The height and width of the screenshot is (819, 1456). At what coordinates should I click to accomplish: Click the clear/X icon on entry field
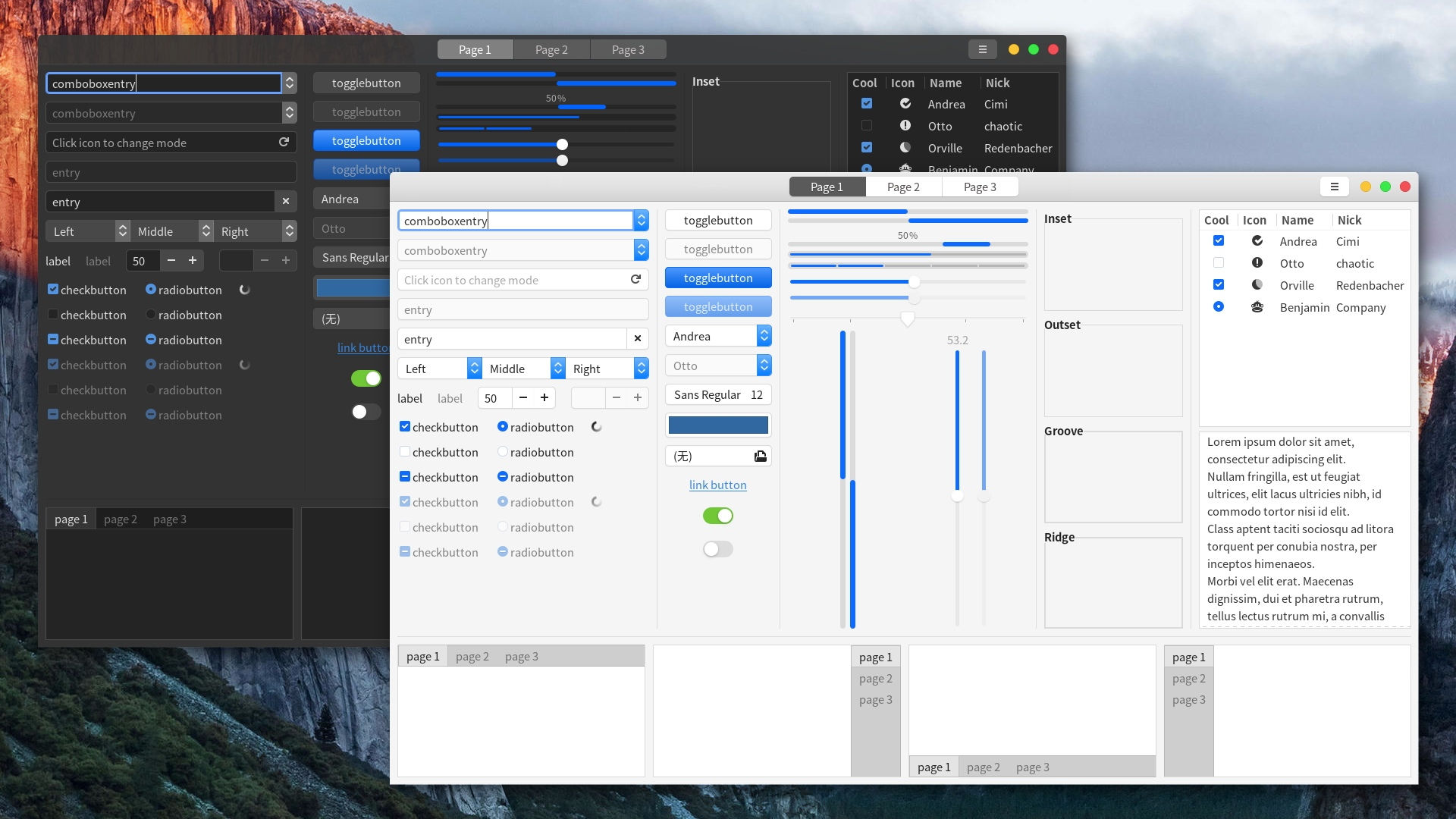(x=637, y=338)
